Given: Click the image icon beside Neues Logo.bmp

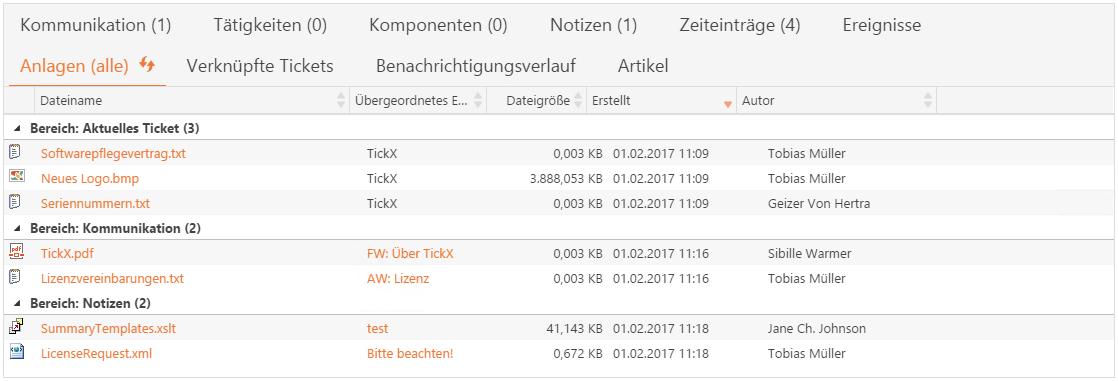Looking at the screenshot, I should click(15, 177).
